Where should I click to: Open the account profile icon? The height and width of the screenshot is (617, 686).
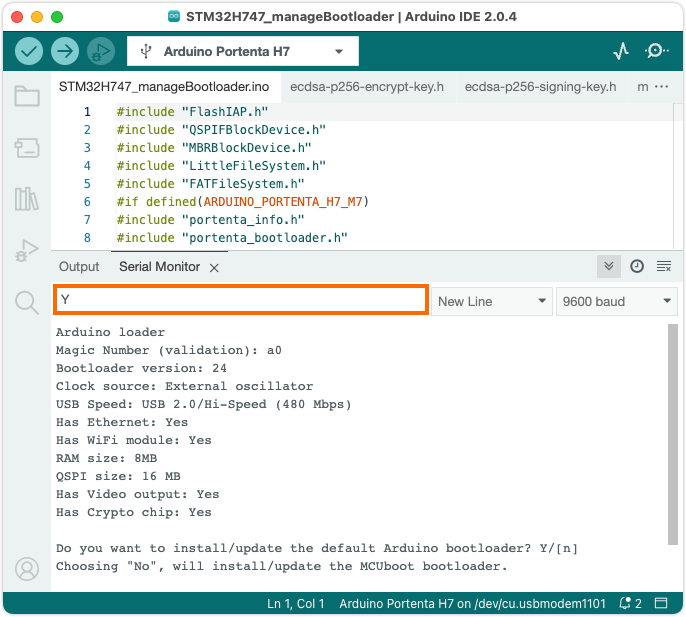point(27,568)
